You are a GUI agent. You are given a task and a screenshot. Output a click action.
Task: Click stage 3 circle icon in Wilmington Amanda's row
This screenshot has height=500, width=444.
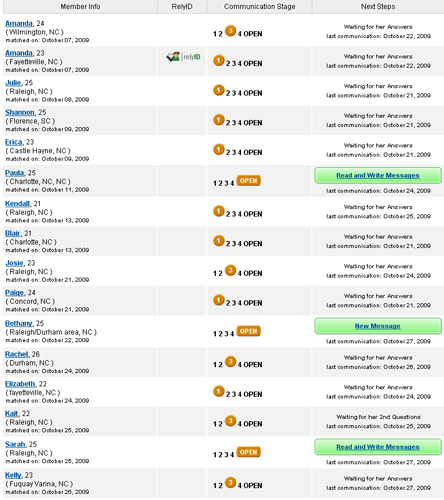coord(230,31)
